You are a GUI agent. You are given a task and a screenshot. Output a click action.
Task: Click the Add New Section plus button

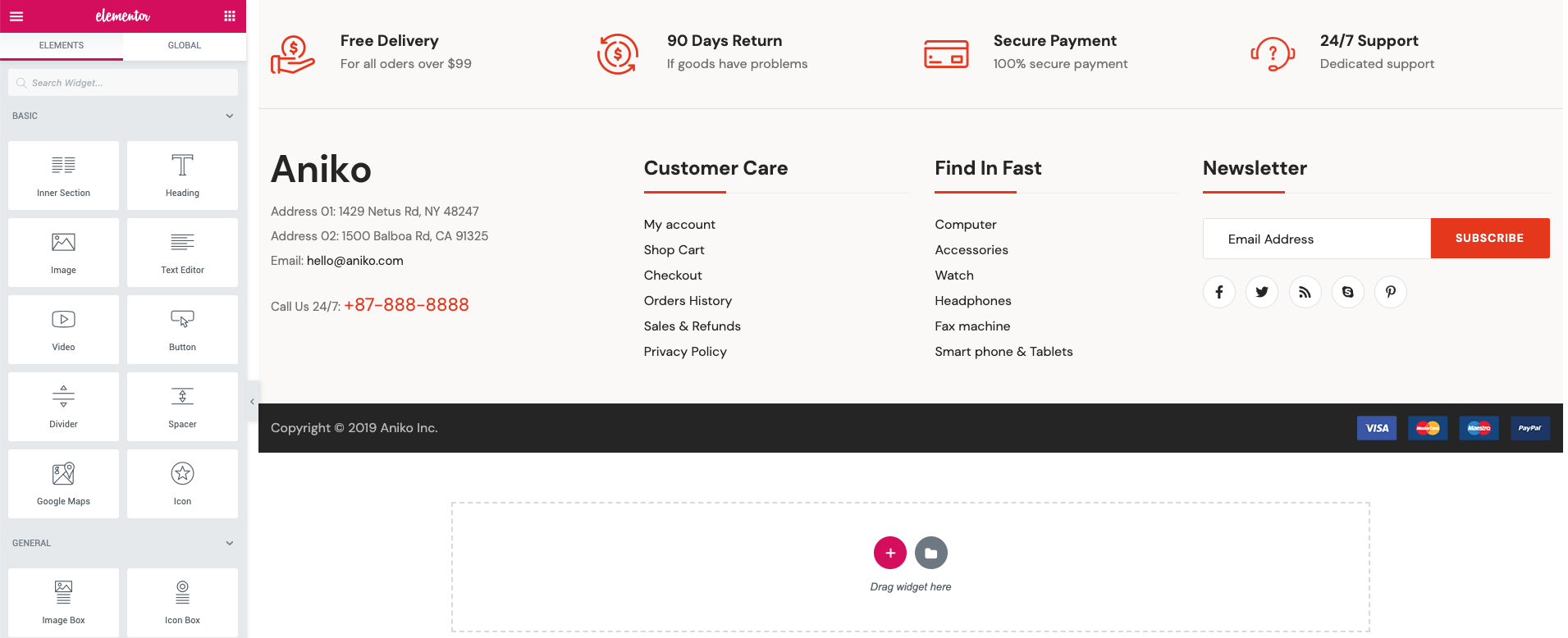[889, 553]
